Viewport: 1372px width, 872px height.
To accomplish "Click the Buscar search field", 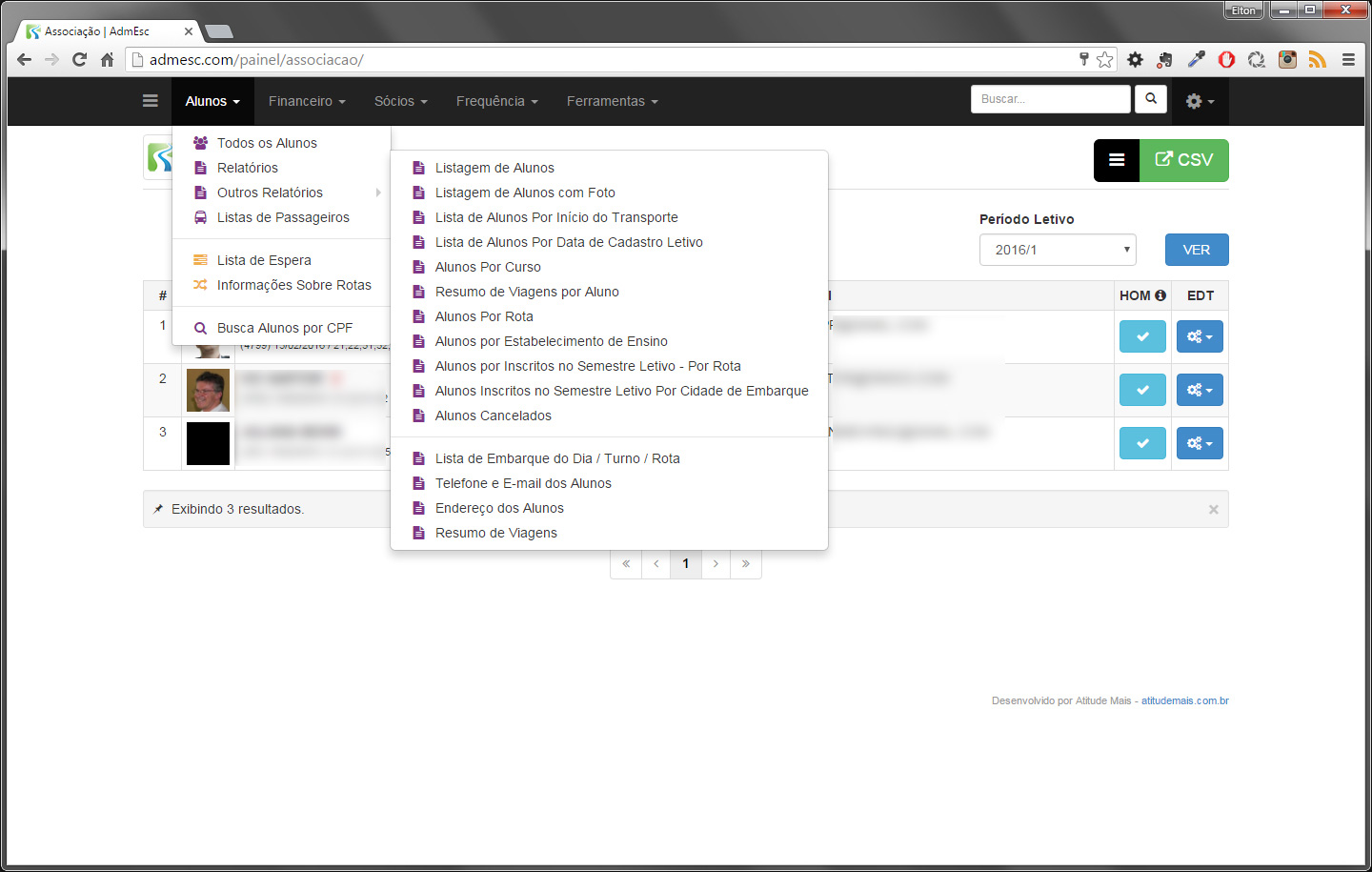I will click(x=1050, y=99).
